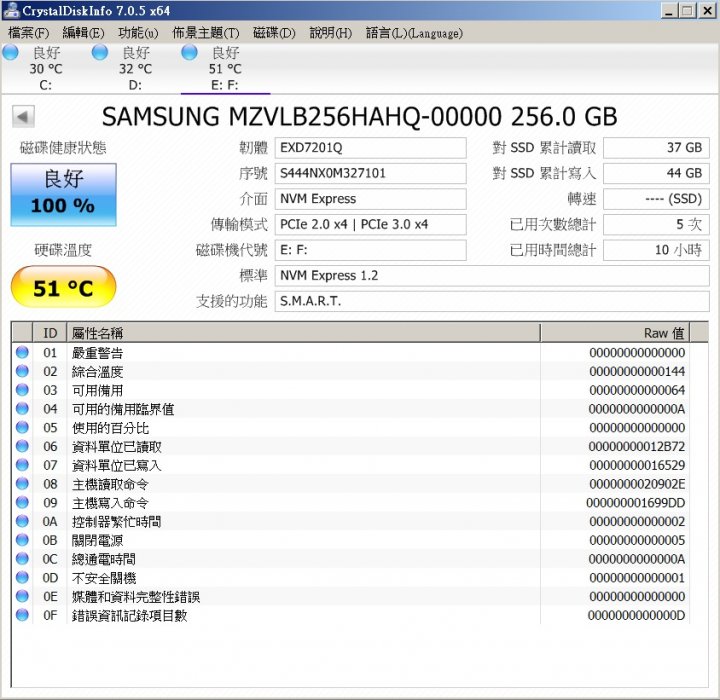Click the total host reads value 37 GB
This screenshot has height=700, width=720.
pyautogui.click(x=656, y=148)
